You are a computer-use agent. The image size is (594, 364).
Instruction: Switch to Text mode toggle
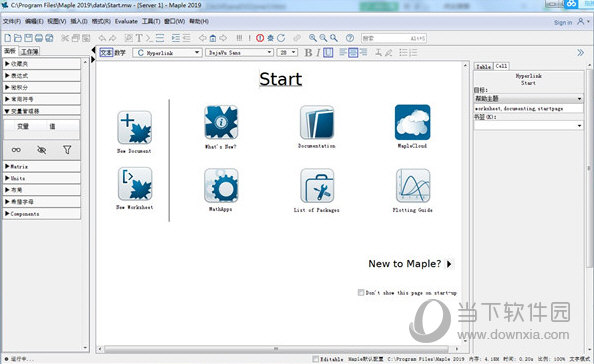click(x=106, y=53)
